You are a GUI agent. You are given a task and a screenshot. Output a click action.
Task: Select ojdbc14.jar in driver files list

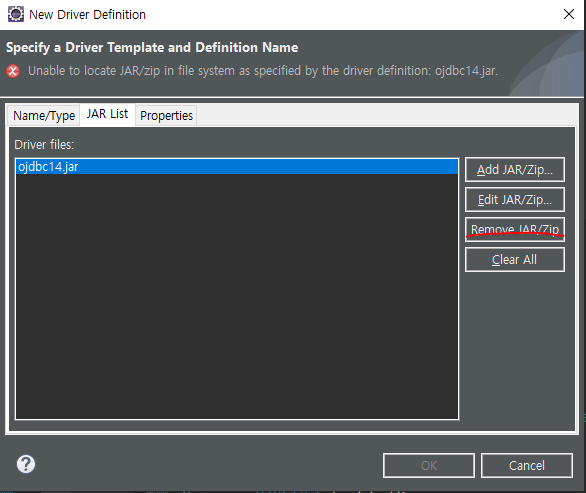[237, 167]
